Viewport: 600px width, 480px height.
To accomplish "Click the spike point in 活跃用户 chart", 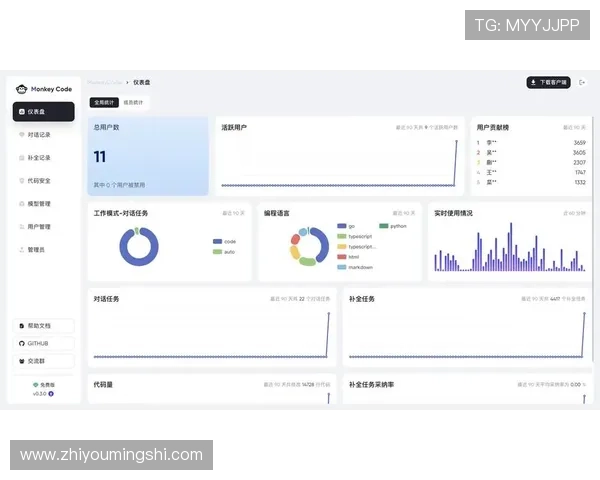I will 457,141.
